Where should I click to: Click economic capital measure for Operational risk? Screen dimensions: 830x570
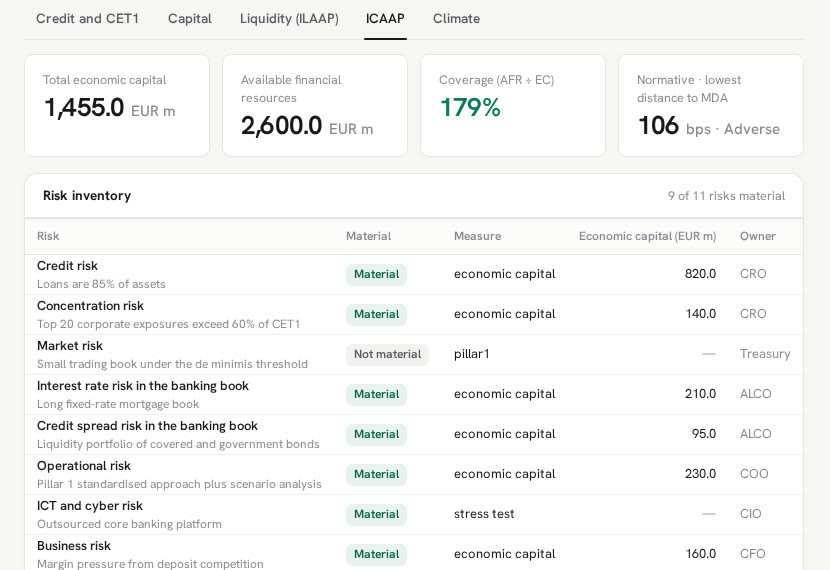[x=504, y=474]
